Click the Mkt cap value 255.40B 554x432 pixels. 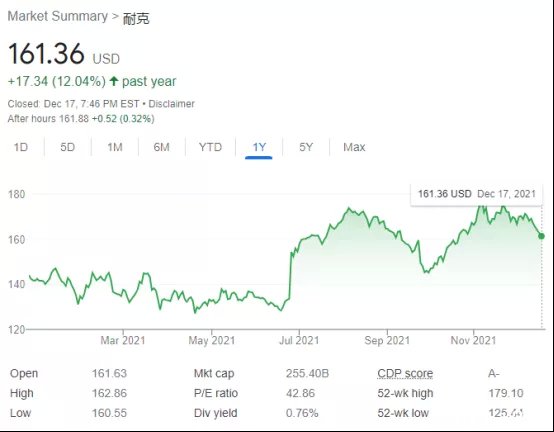point(307,373)
